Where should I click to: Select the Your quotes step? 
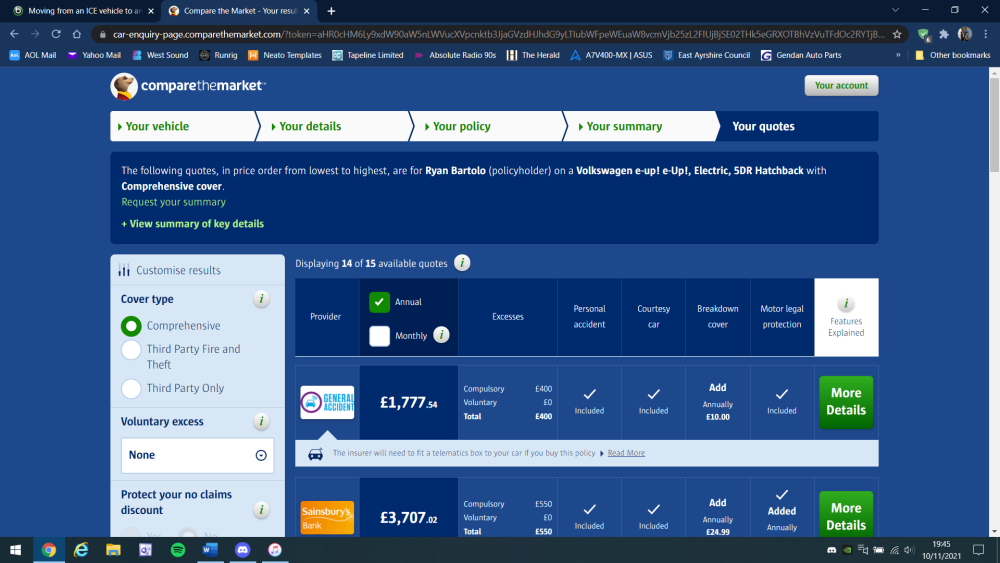click(799, 126)
